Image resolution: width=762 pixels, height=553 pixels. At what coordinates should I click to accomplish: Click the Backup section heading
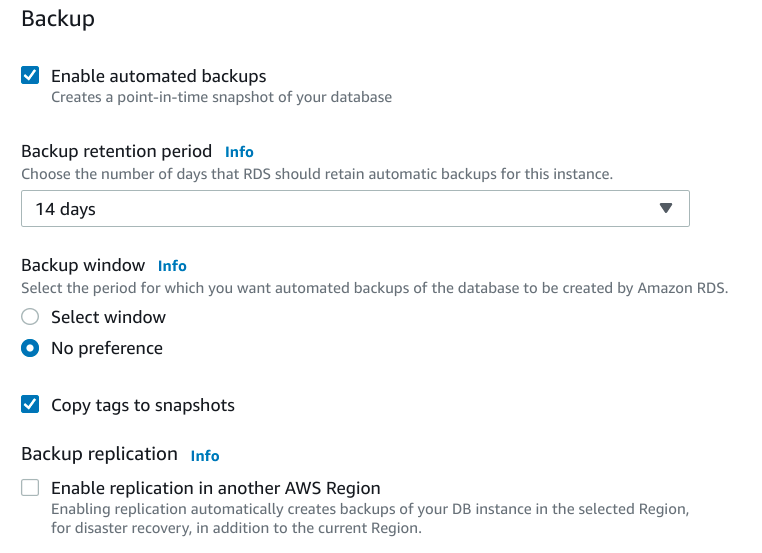[x=58, y=19]
